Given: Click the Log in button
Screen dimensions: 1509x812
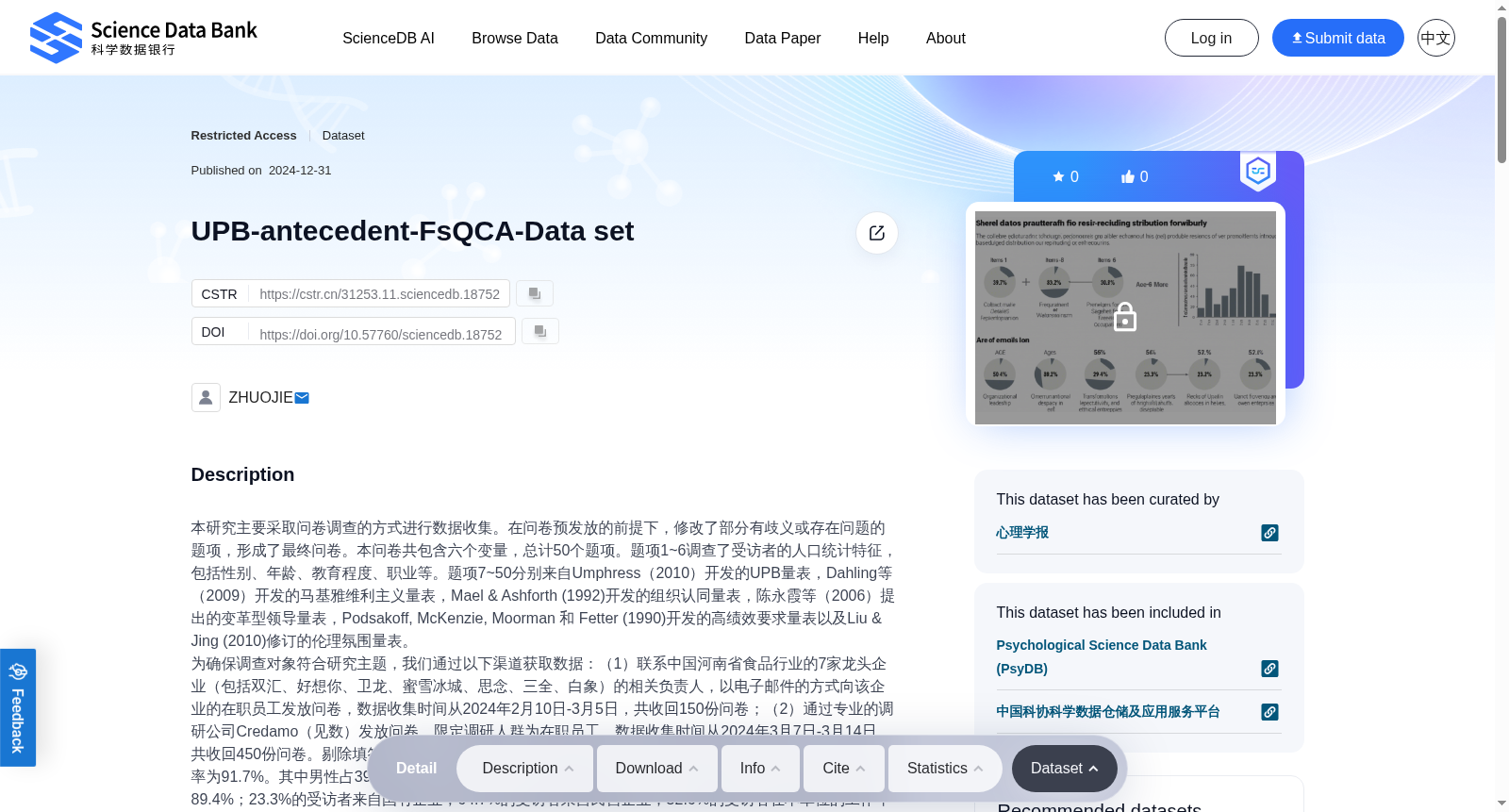Looking at the screenshot, I should 1212,38.
